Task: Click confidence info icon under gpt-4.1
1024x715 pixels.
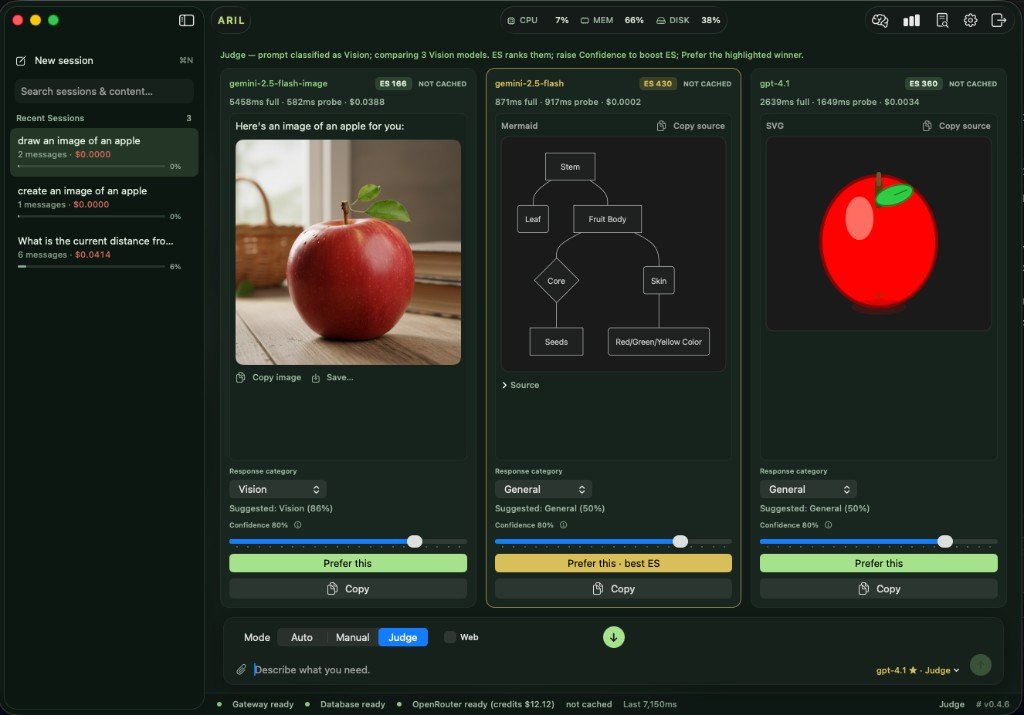Action: click(x=828, y=525)
